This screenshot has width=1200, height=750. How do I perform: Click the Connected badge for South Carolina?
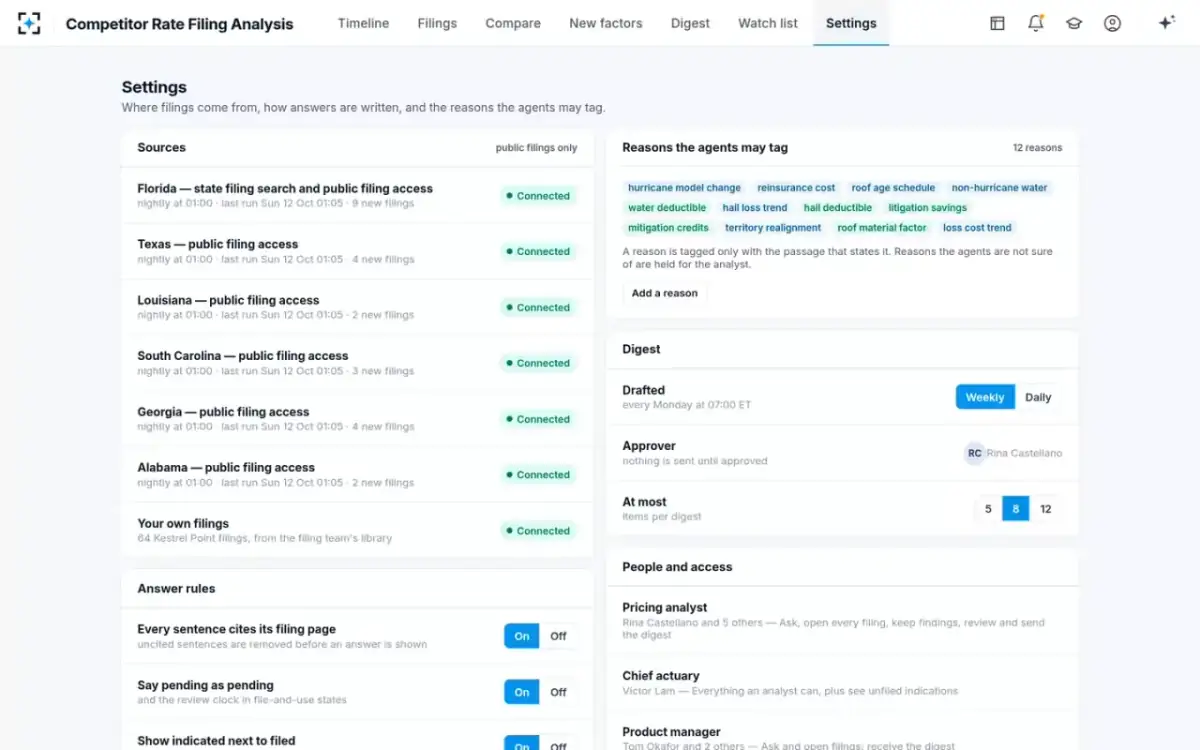point(538,364)
